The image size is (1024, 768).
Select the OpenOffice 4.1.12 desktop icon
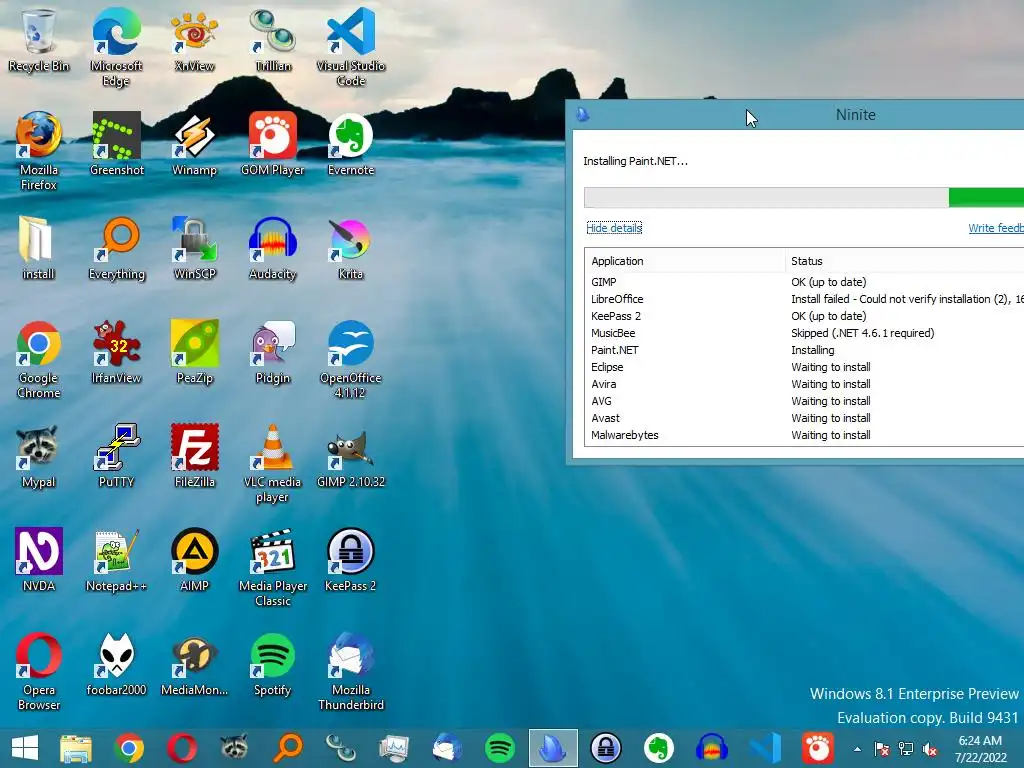tap(351, 359)
